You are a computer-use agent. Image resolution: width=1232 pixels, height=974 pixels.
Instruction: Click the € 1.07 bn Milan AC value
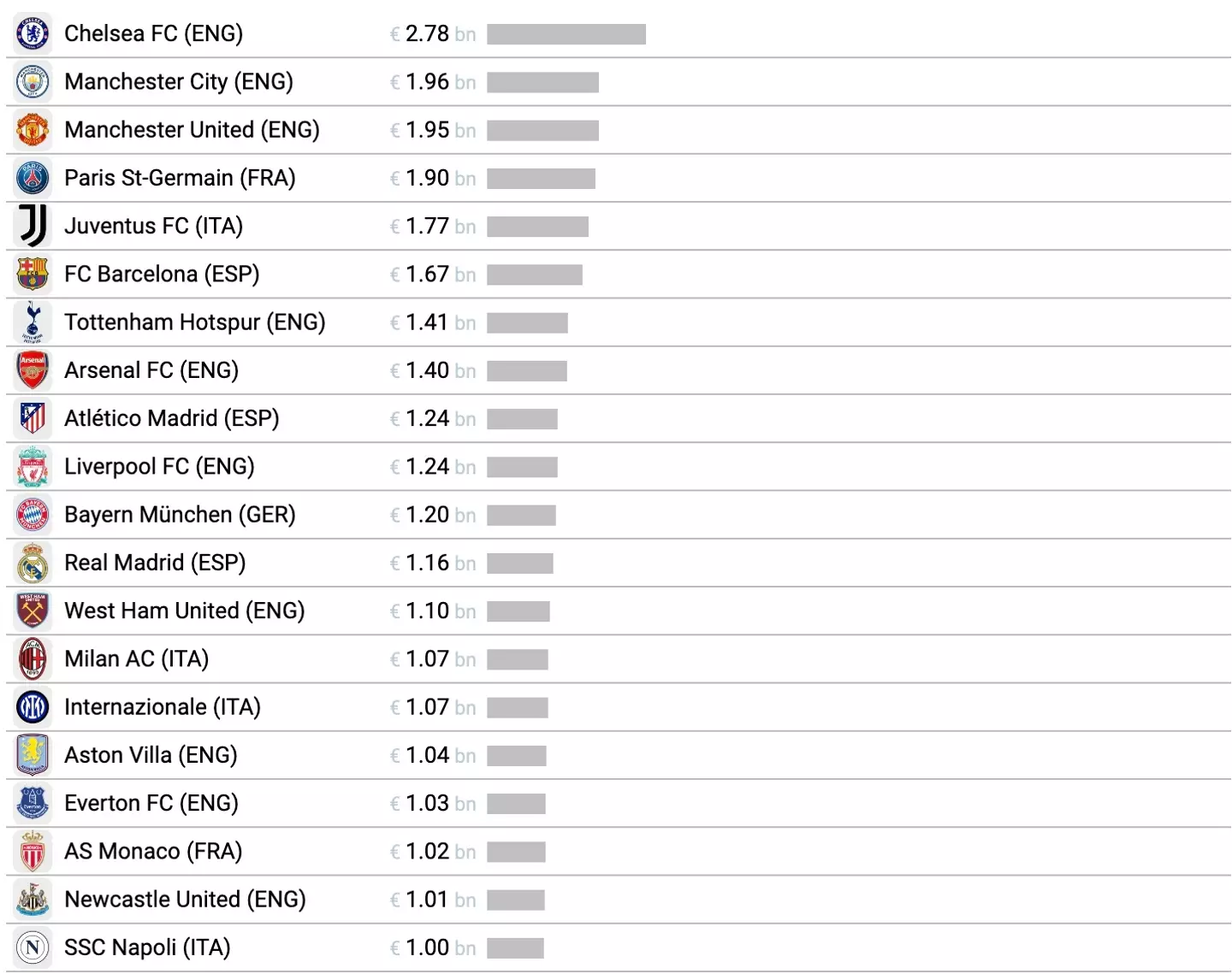pos(432,659)
